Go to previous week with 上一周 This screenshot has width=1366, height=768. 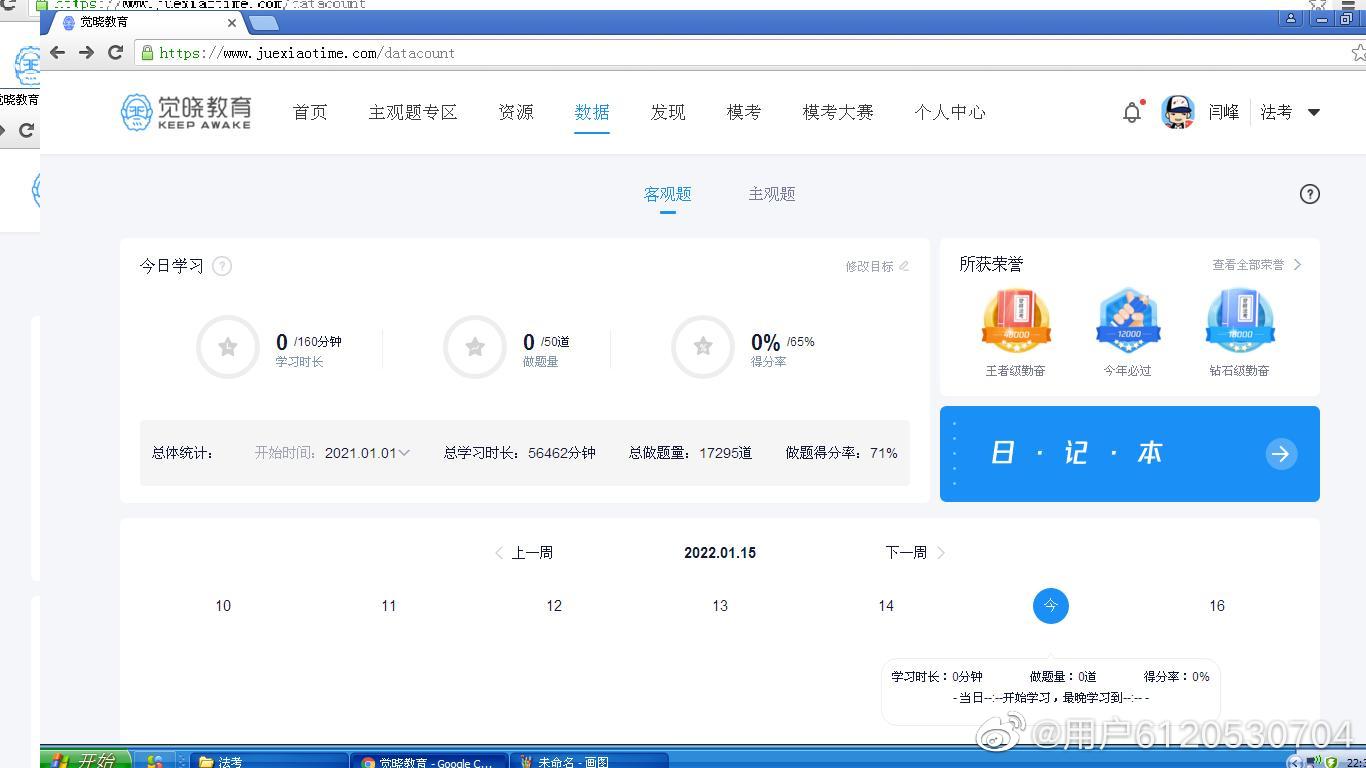524,552
